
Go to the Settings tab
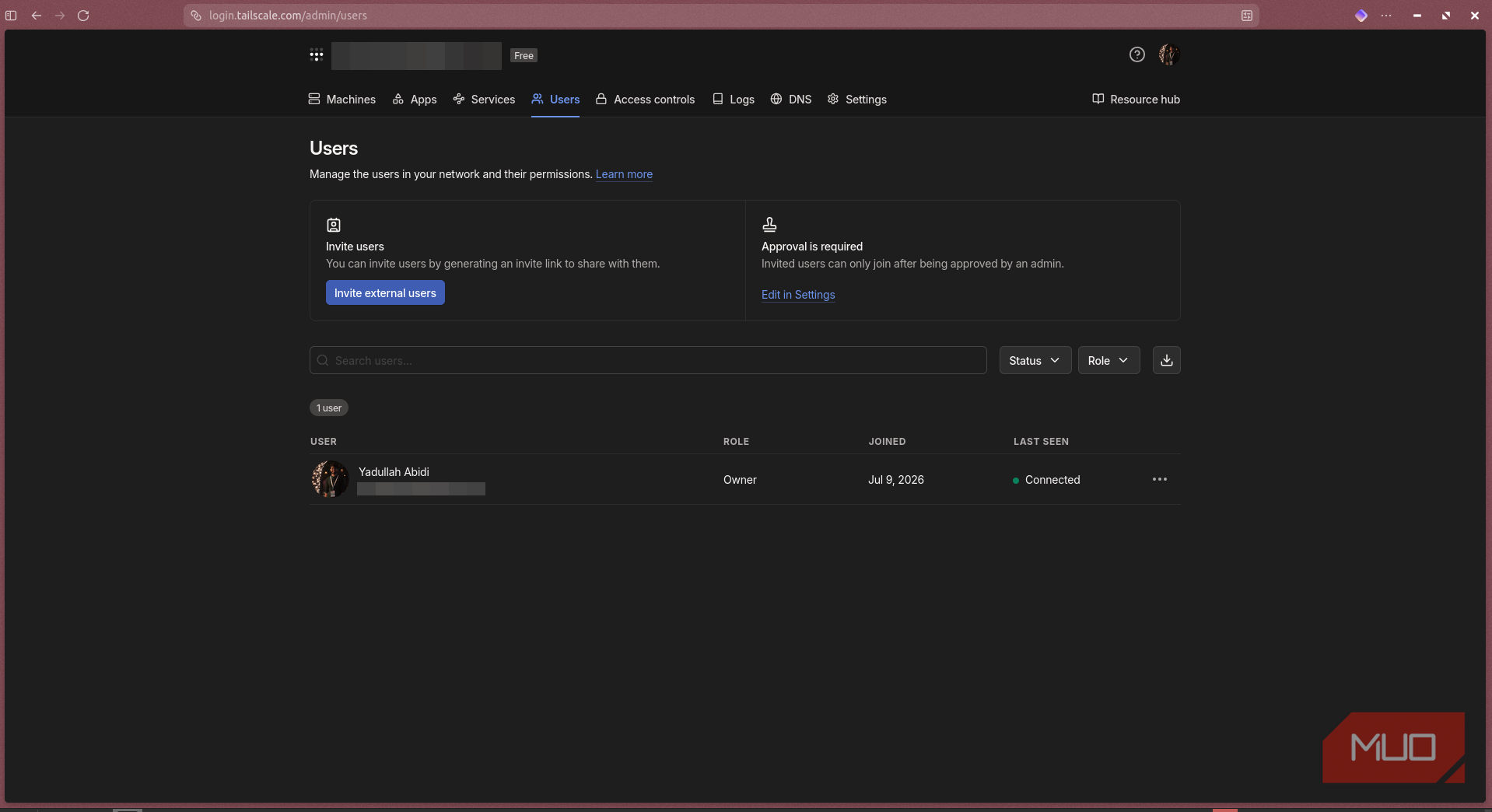coord(857,100)
